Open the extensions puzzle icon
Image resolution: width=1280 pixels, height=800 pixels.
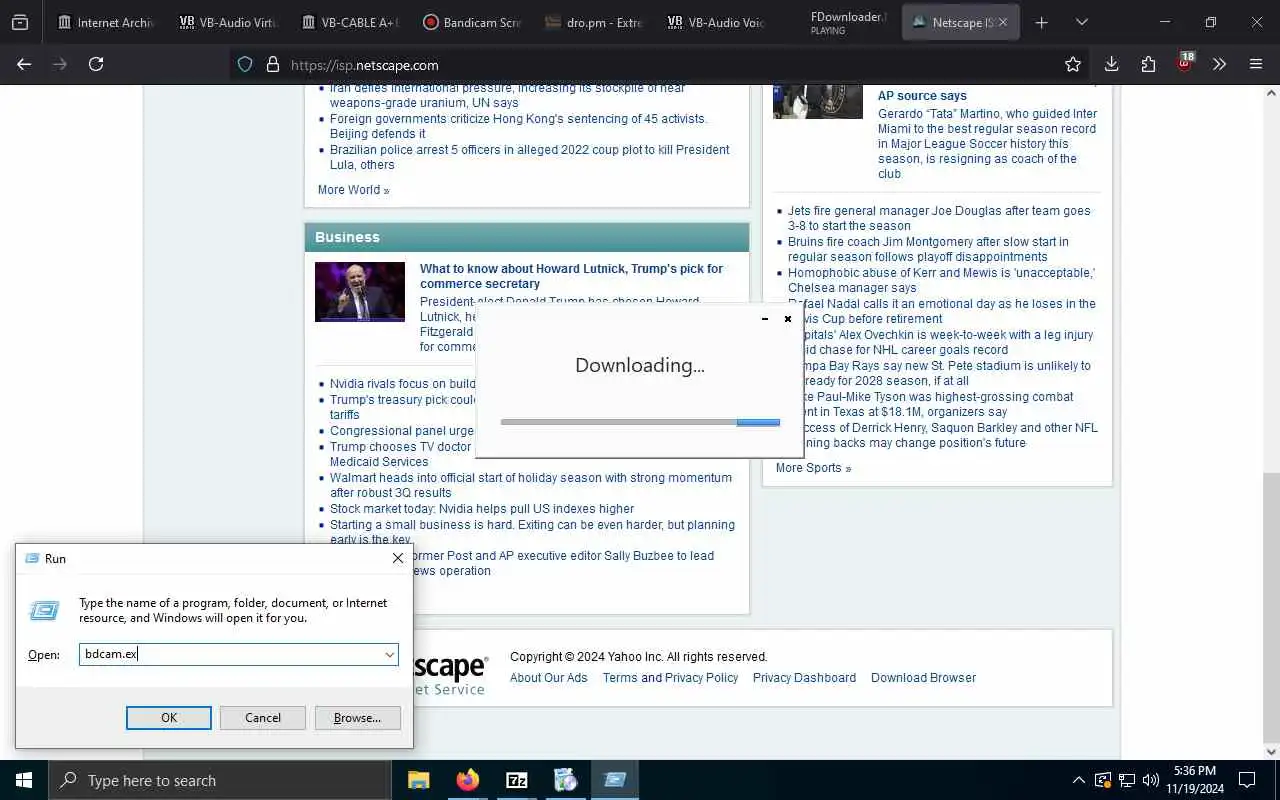pyautogui.click(x=1148, y=64)
